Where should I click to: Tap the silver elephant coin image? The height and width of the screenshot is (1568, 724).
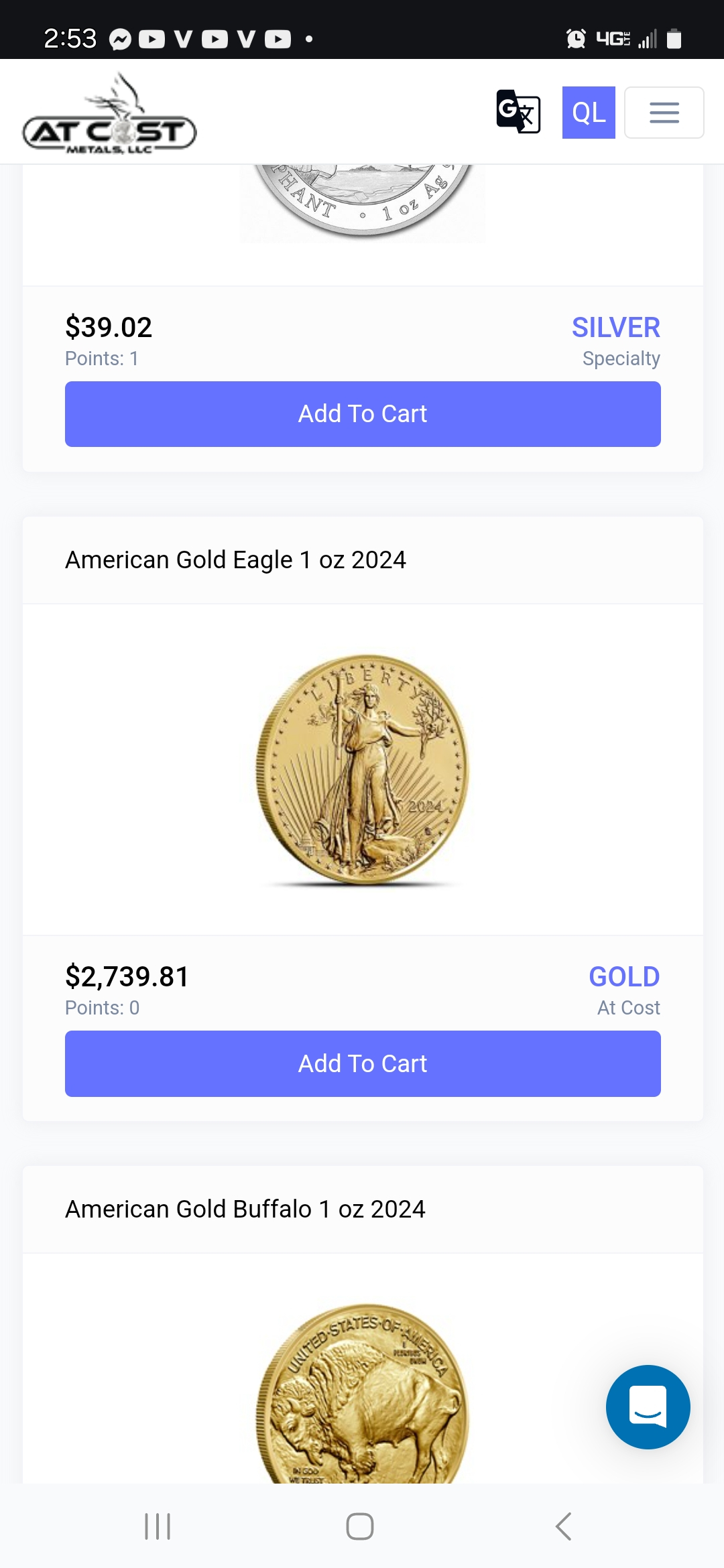coord(363,201)
